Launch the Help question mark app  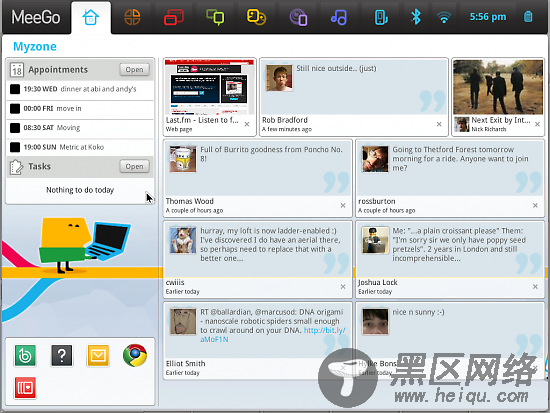pos(62,356)
